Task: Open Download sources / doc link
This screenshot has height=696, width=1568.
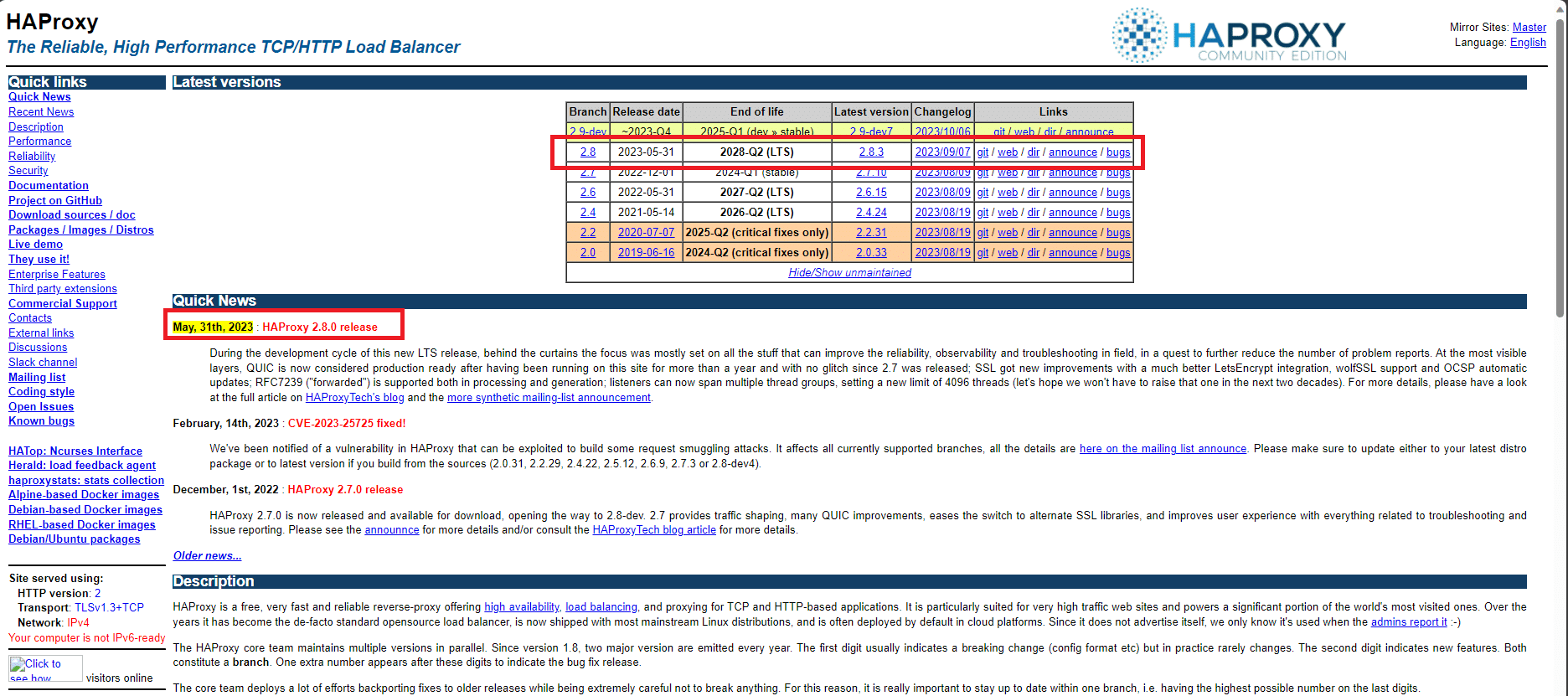Action: (x=72, y=214)
